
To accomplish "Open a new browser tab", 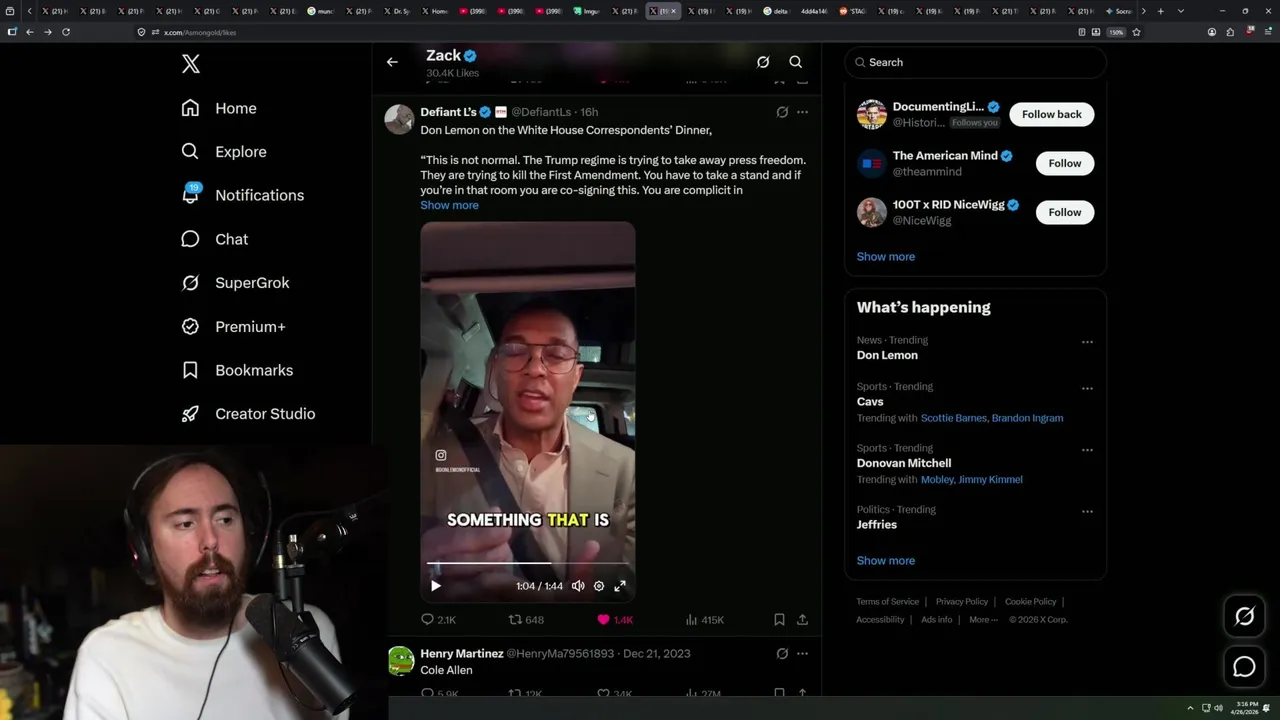I will pos(1160,11).
